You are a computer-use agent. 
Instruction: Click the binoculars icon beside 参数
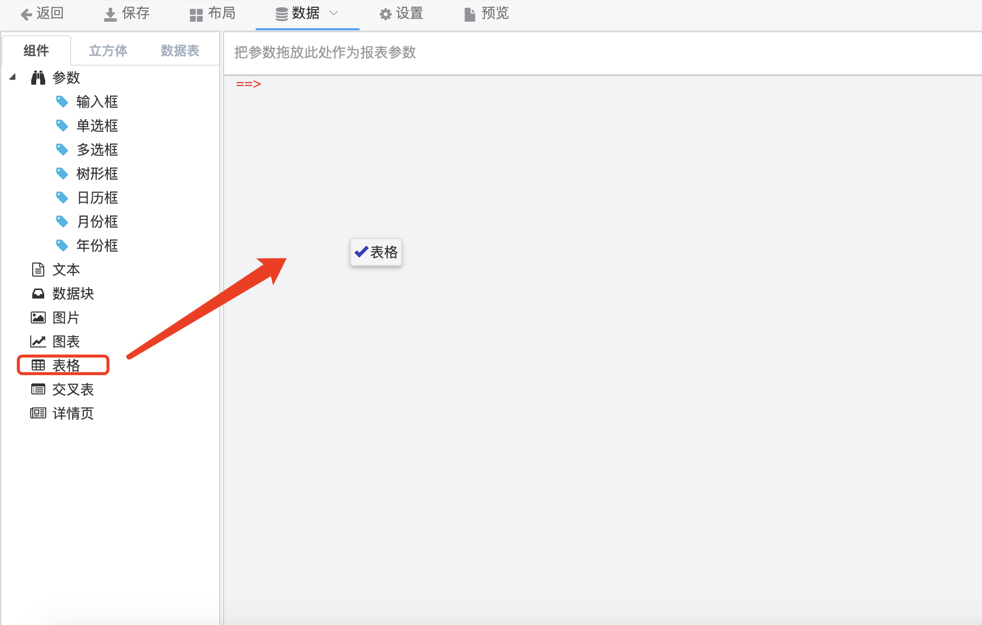pos(38,78)
